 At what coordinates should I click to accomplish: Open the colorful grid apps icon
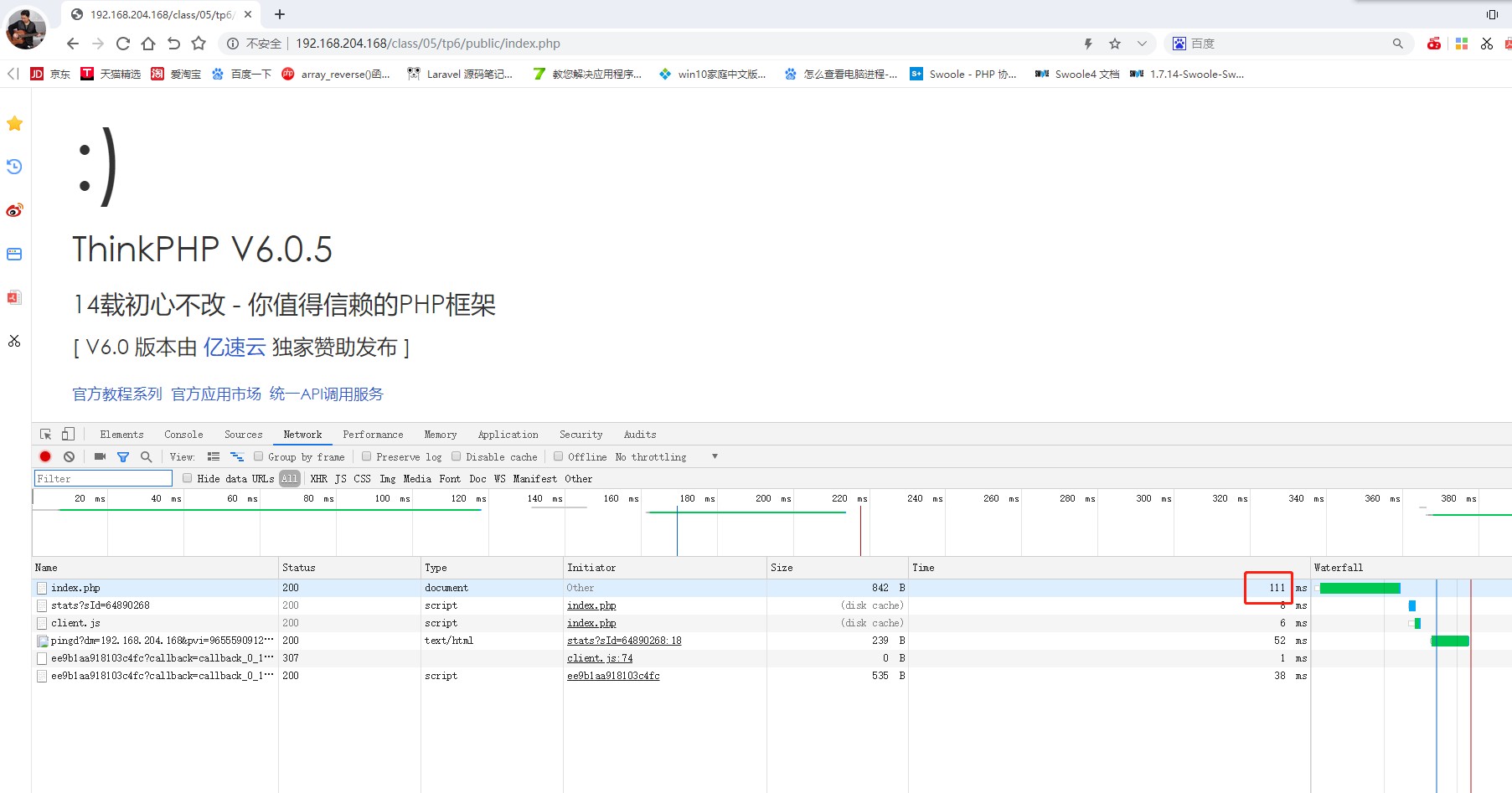pos(1462,44)
